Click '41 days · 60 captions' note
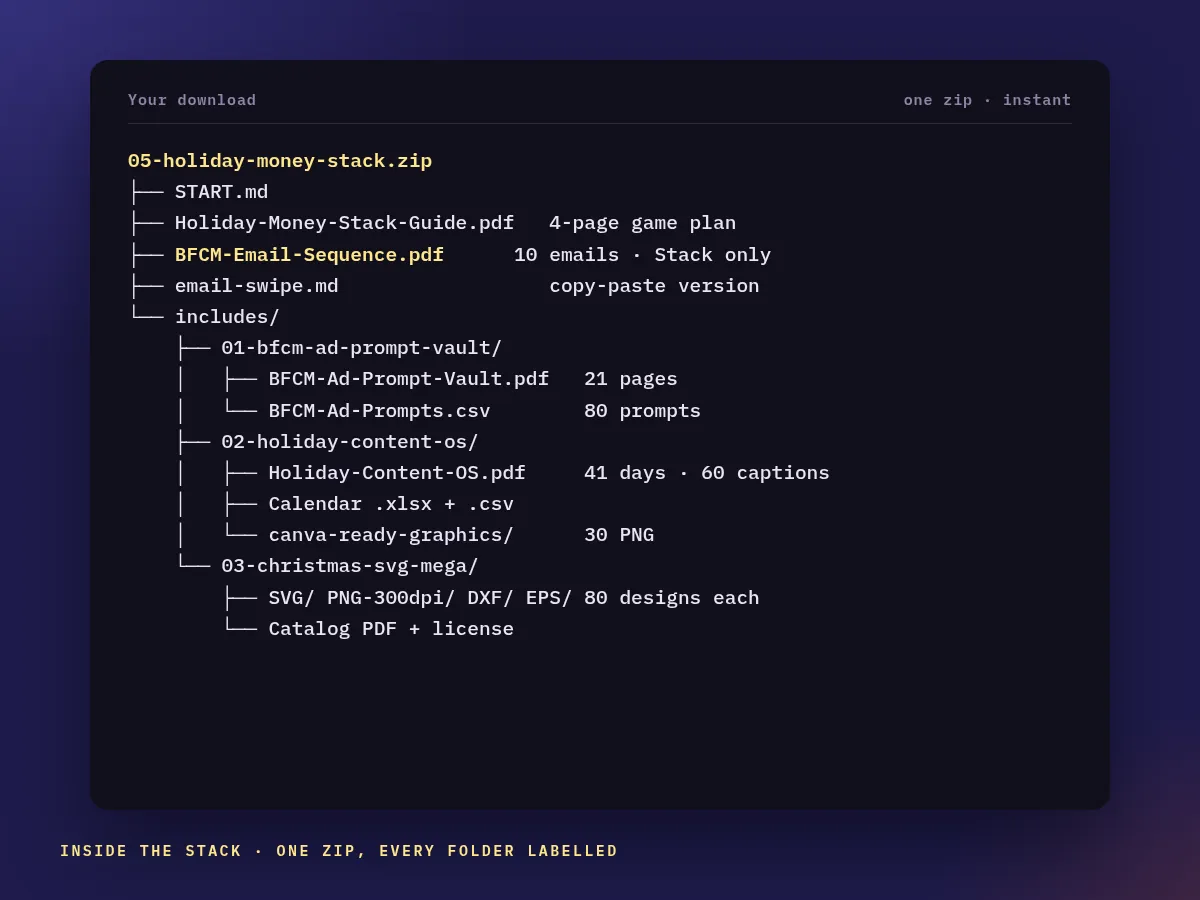Screen dimensions: 1200x900 (x=707, y=473)
